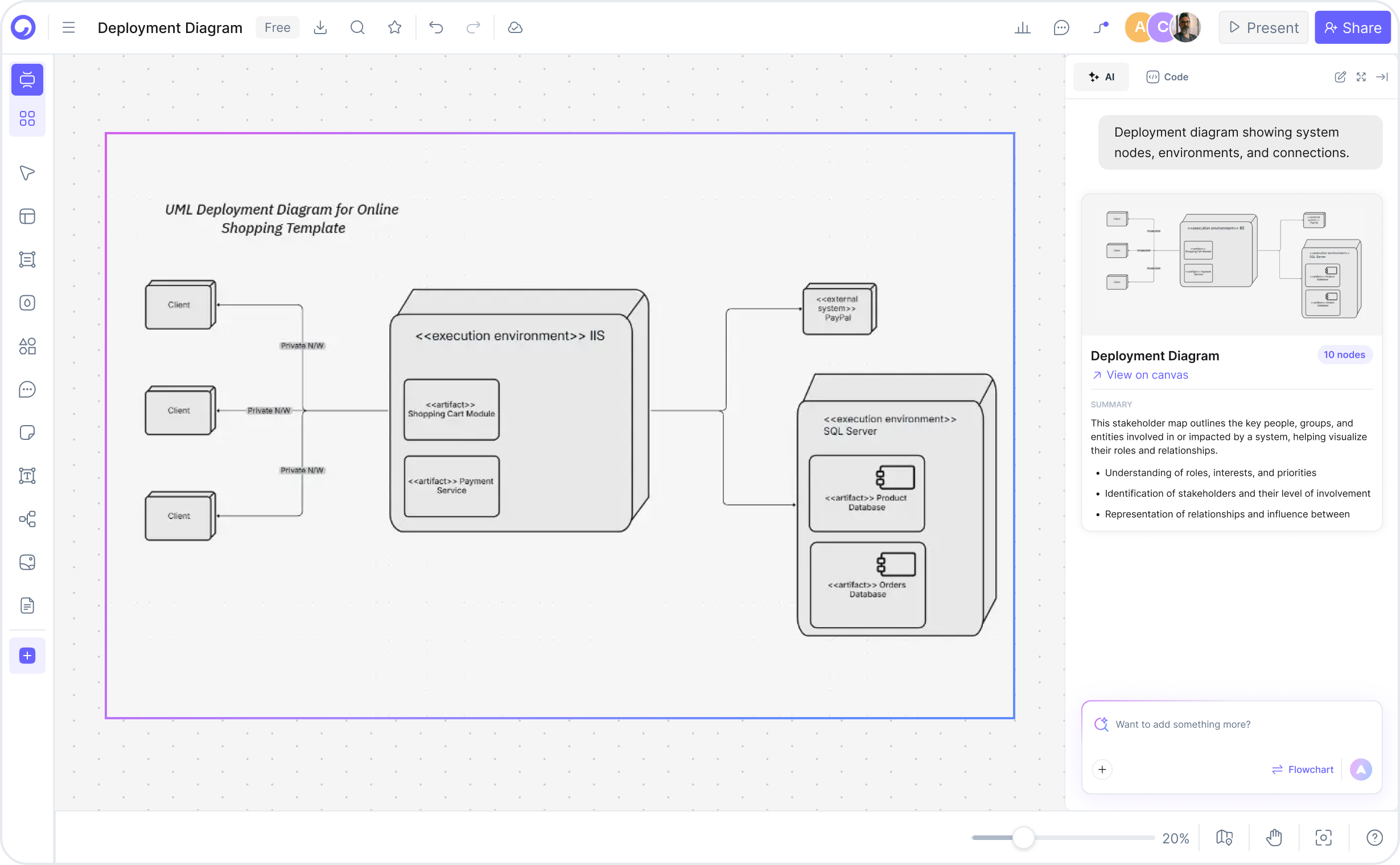Open the help question mark icon

1375,838
